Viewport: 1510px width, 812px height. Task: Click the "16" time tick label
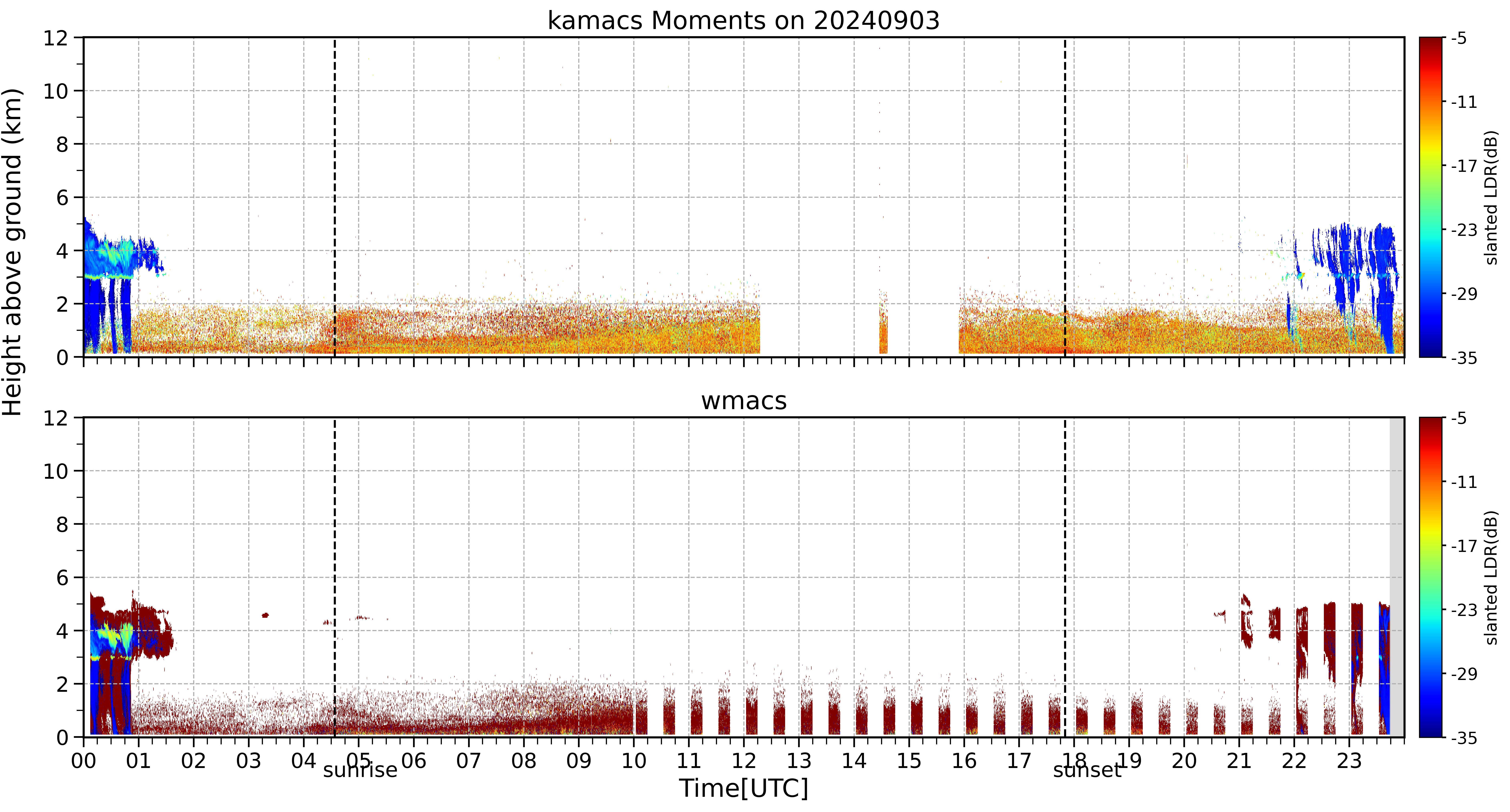coord(964,761)
